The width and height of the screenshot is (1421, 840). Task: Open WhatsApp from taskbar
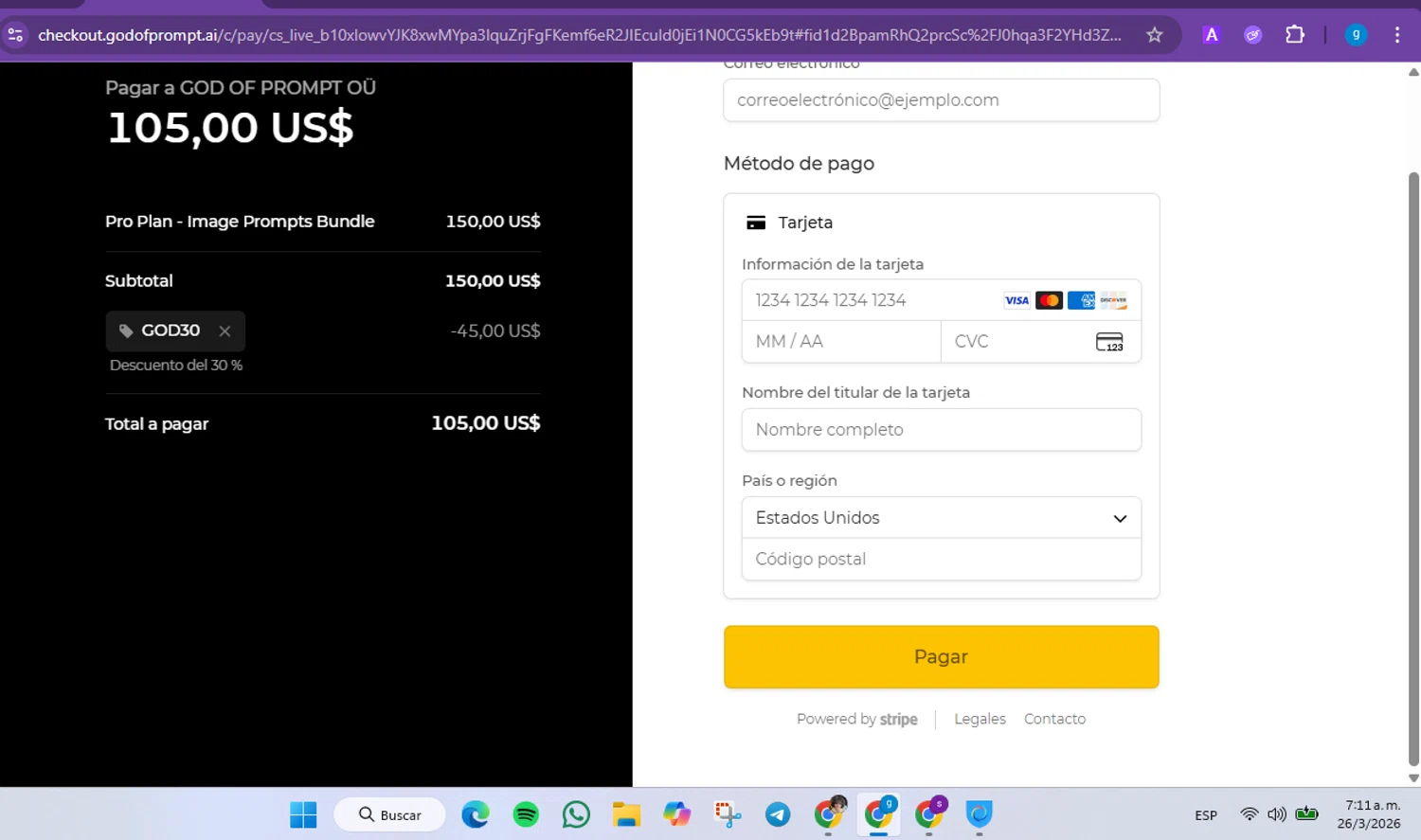click(576, 814)
